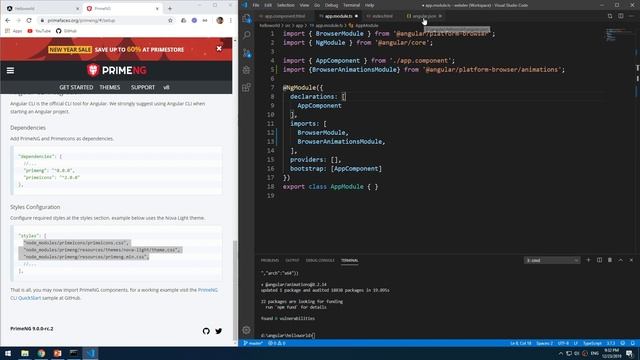The image size is (640, 360).
Task: Open the Edit menu in VS Code
Action: [x=268, y=5]
